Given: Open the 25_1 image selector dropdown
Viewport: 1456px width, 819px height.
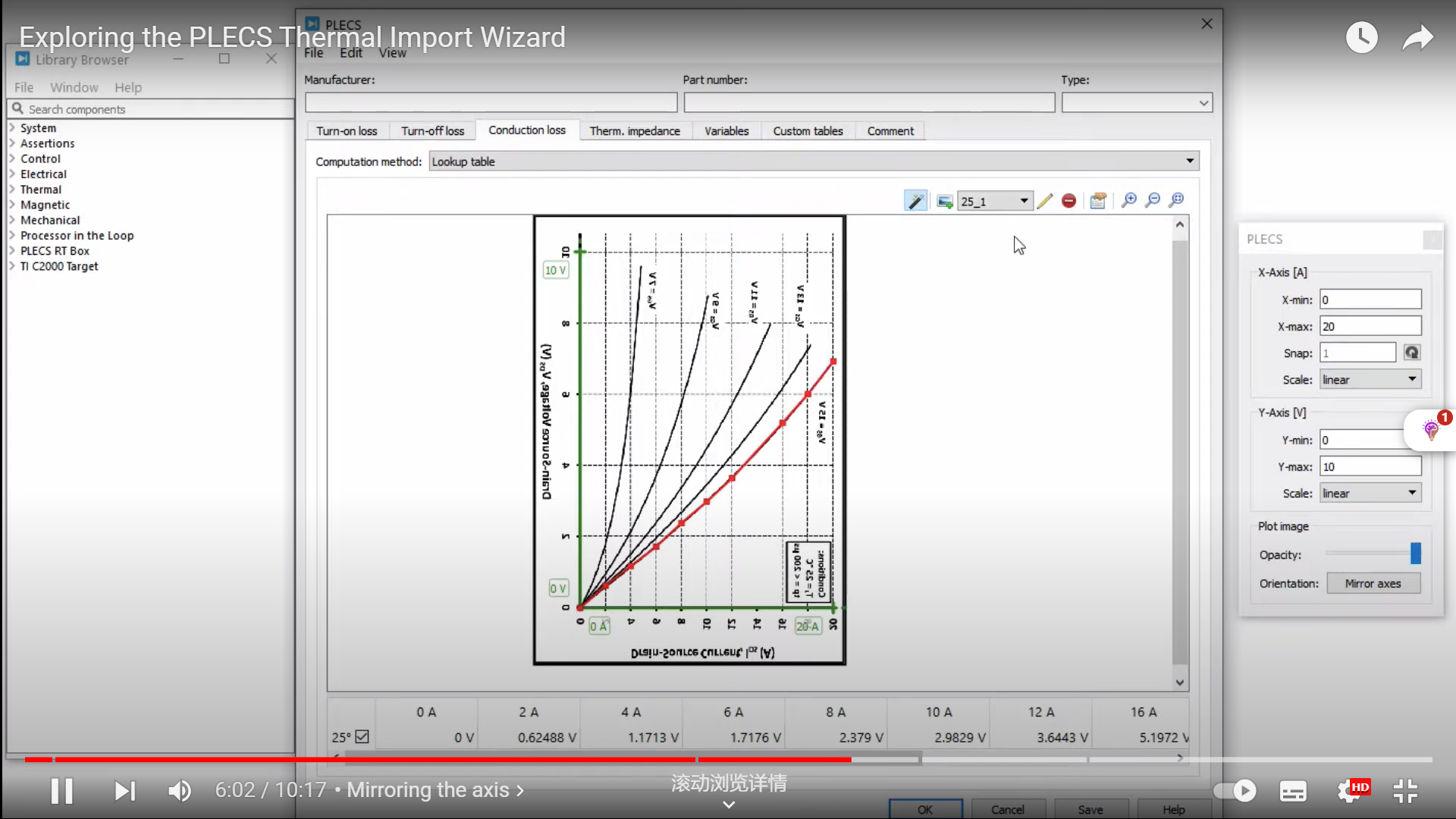Looking at the screenshot, I should click(994, 201).
